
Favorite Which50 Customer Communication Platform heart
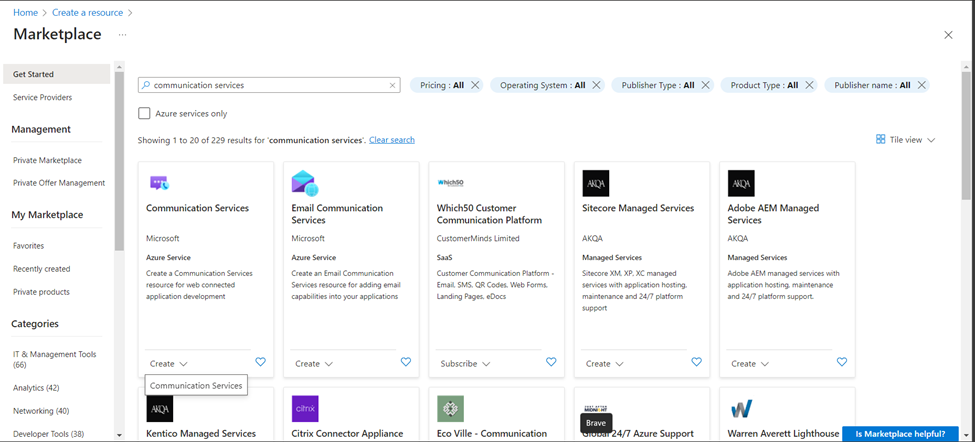click(551, 362)
